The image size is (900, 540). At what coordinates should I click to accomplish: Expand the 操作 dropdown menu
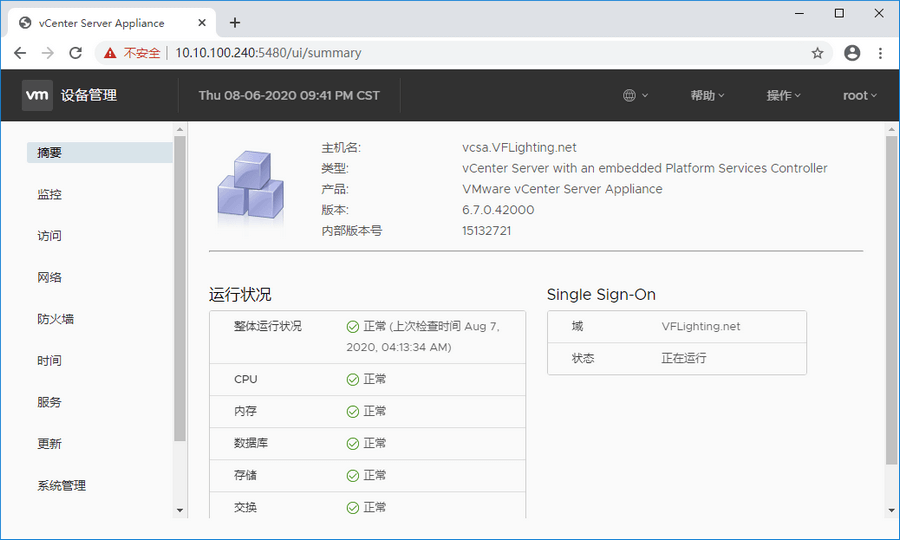(x=783, y=95)
